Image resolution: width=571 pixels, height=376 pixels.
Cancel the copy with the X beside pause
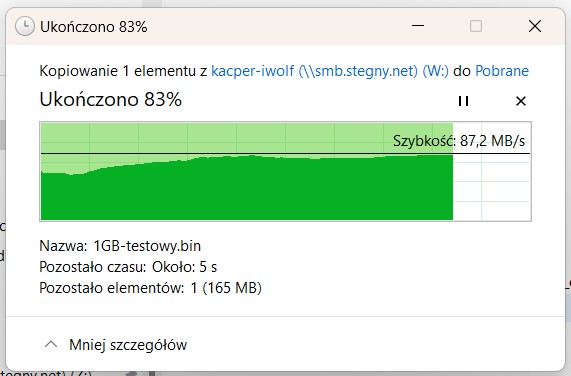click(x=521, y=101)
